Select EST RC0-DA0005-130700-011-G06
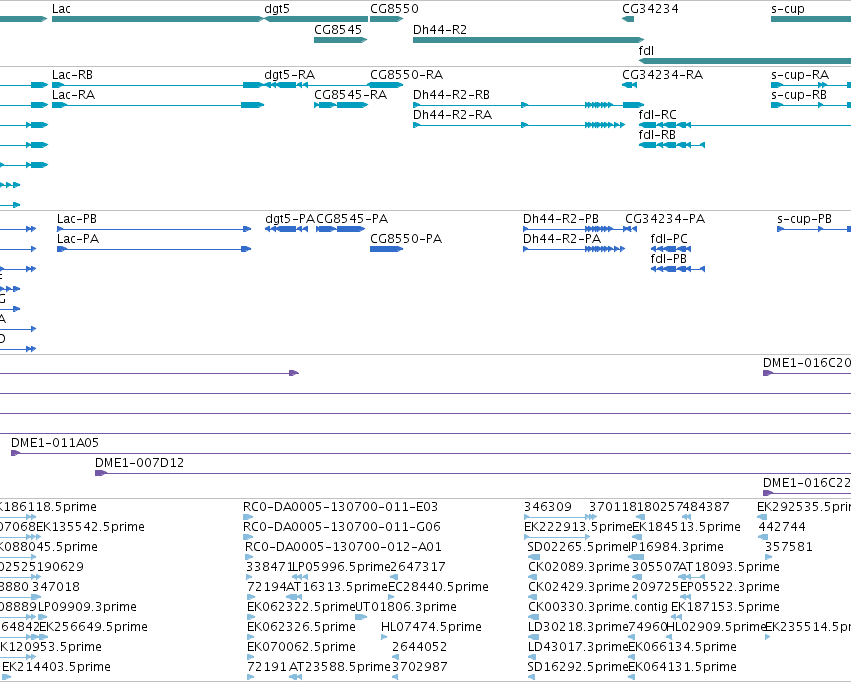The width and height of the screenshot is (851, 682). [x=342, y=527]
